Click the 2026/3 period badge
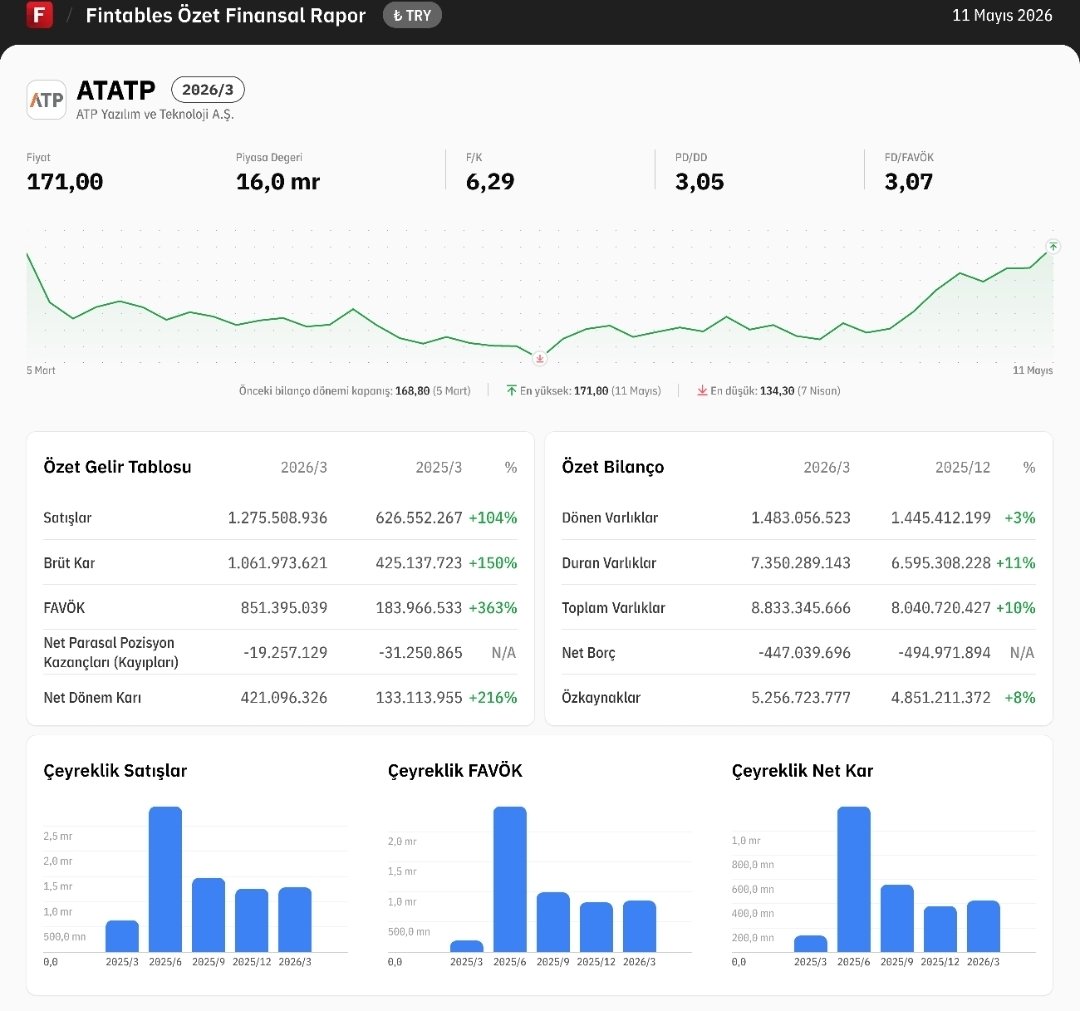This screenshot has width=1080, height=1011. [207, 90]
